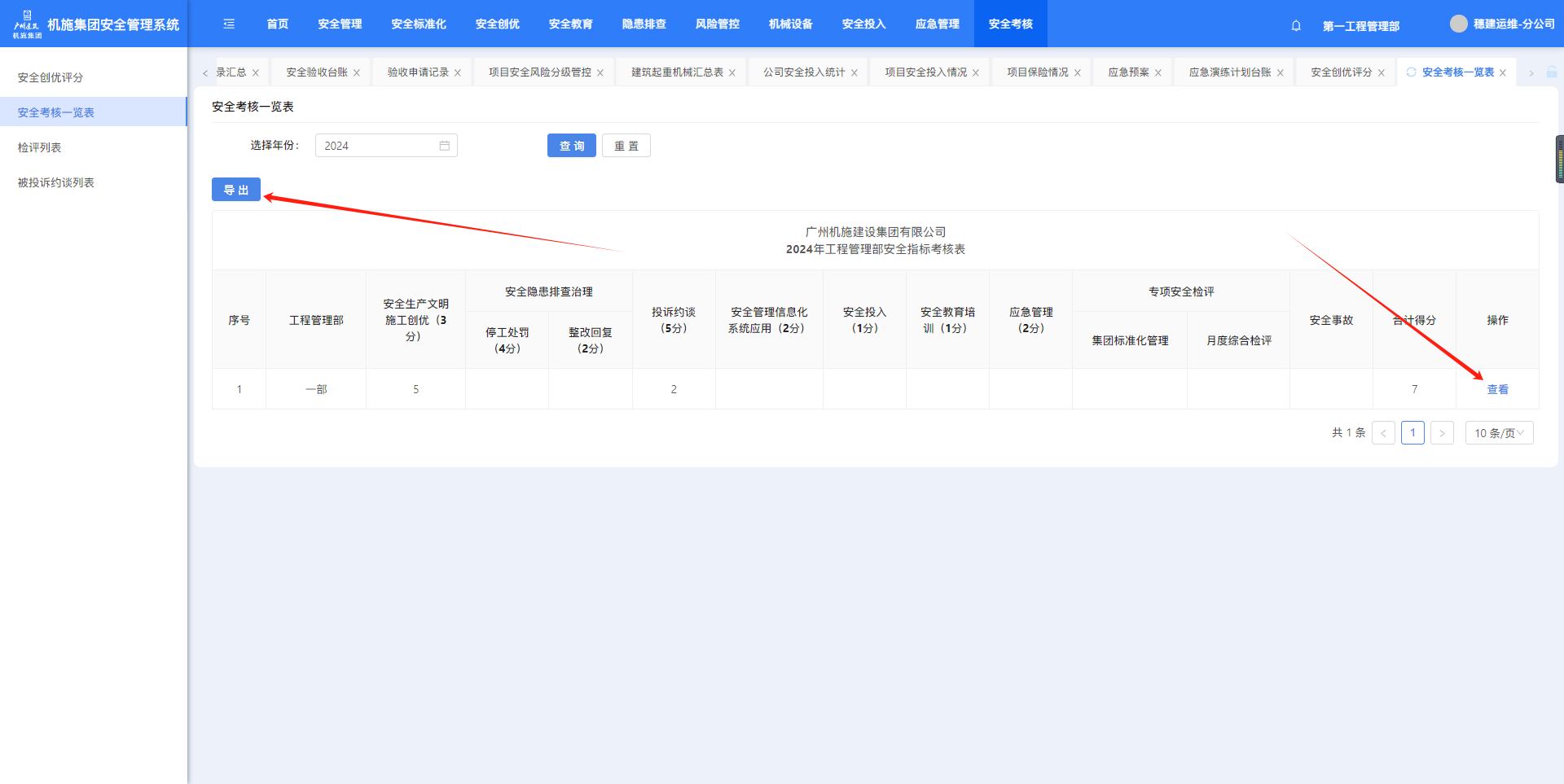This screenshot has width=1564, height=784.
Task: Click the notification bell icon
Action: 1296,25
